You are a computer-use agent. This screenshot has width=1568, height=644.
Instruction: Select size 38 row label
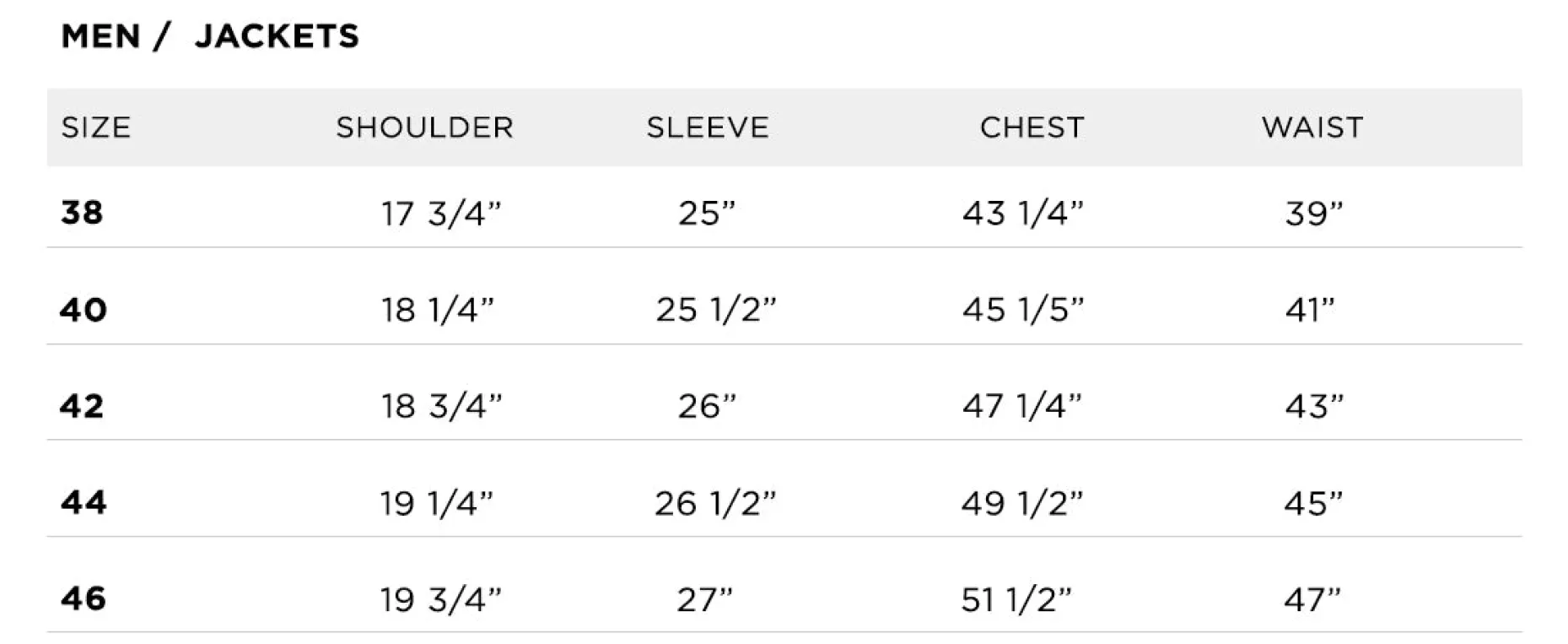[x=82, y=212]
